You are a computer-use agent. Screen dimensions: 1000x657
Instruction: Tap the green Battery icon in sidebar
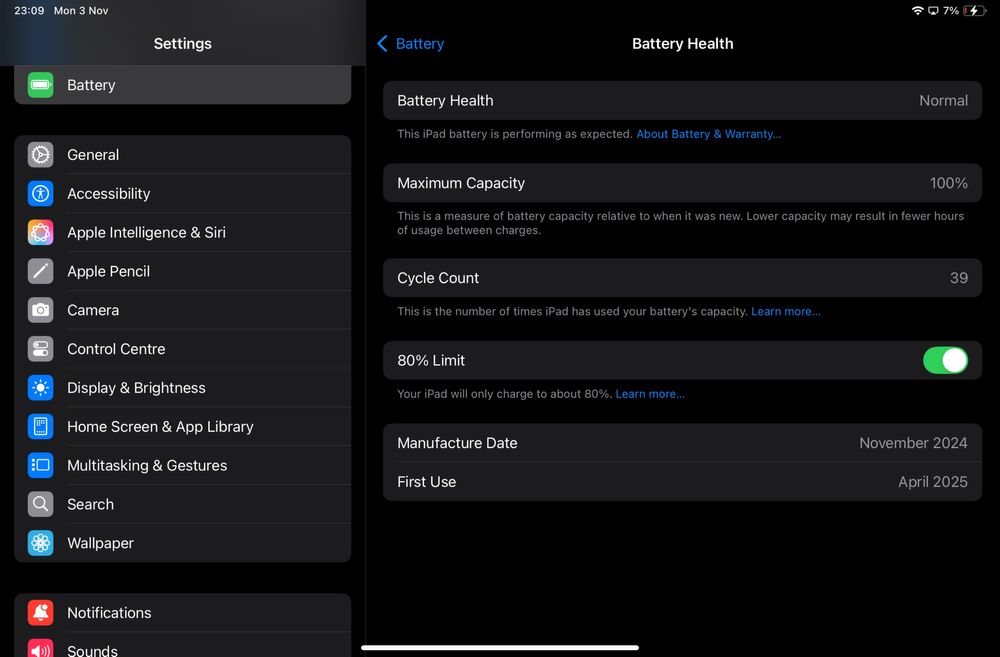coord(40,85)
